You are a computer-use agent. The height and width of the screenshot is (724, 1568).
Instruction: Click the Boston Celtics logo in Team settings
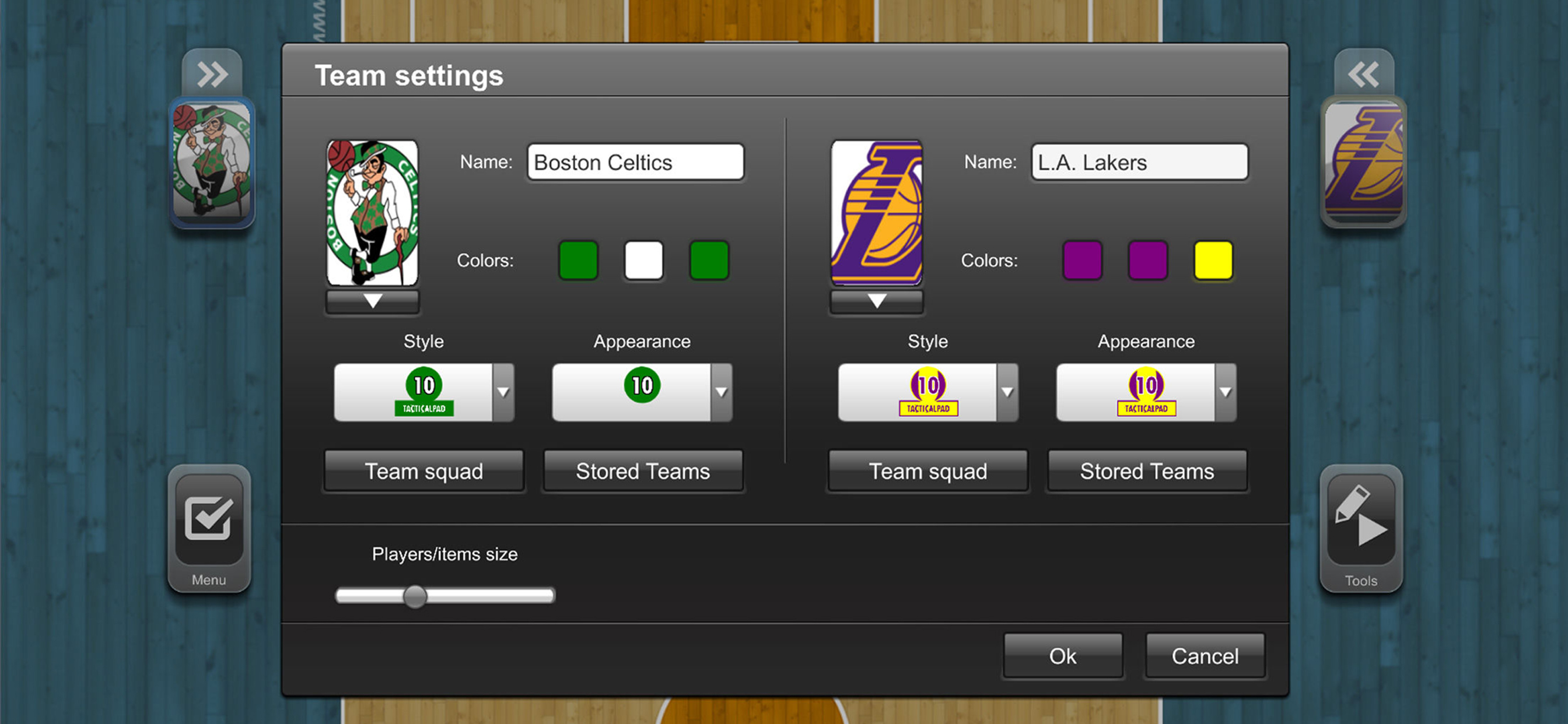[x=373, y=212]
